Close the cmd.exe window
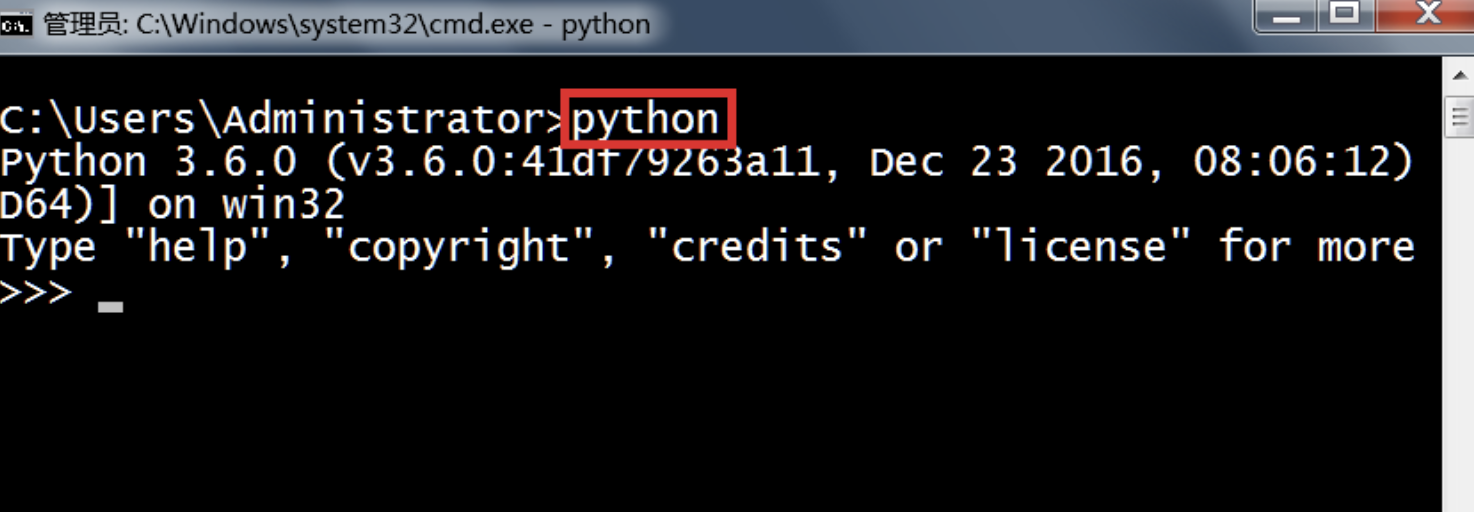 [1430, 14]
